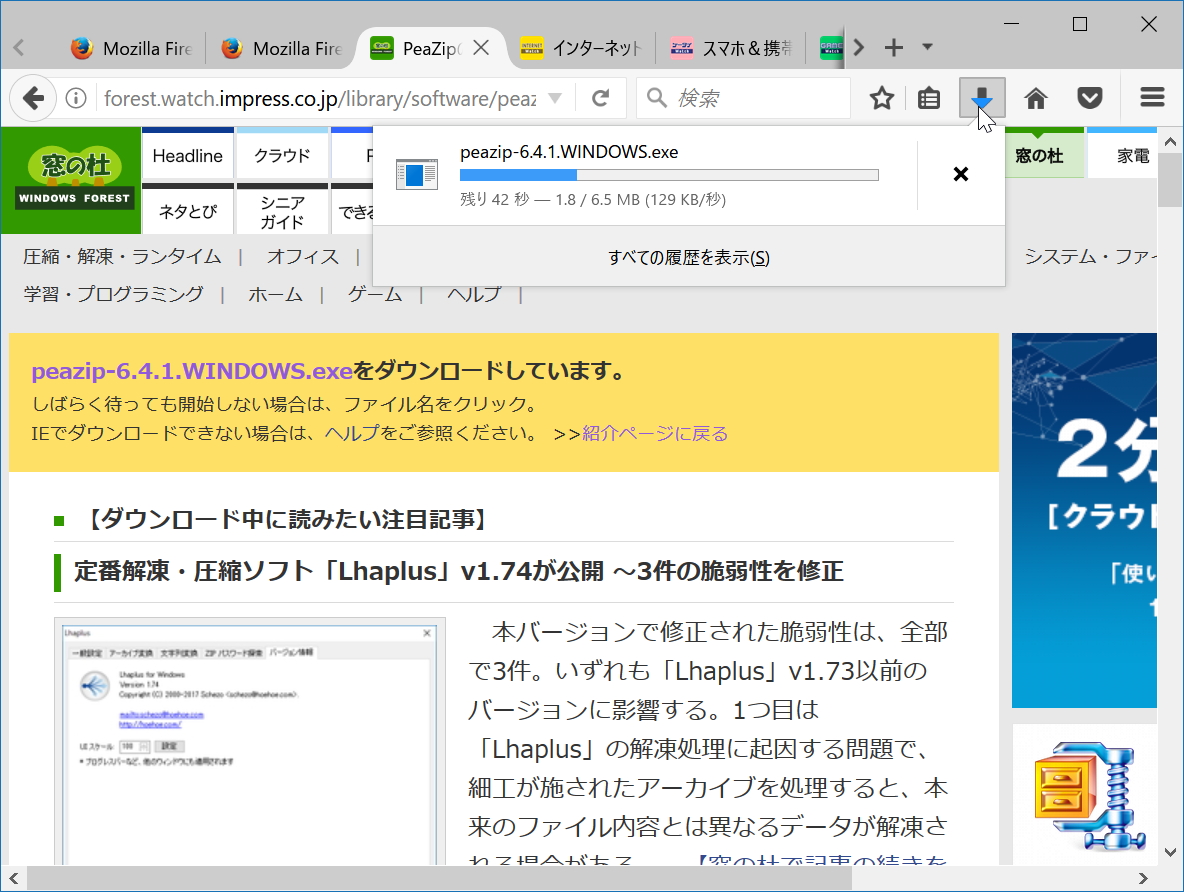Image resolution: width=1184 pixels, height=892 pixels.
Task: Open すべての履歴を表示 download history link
Action: (x=688, y=257)
